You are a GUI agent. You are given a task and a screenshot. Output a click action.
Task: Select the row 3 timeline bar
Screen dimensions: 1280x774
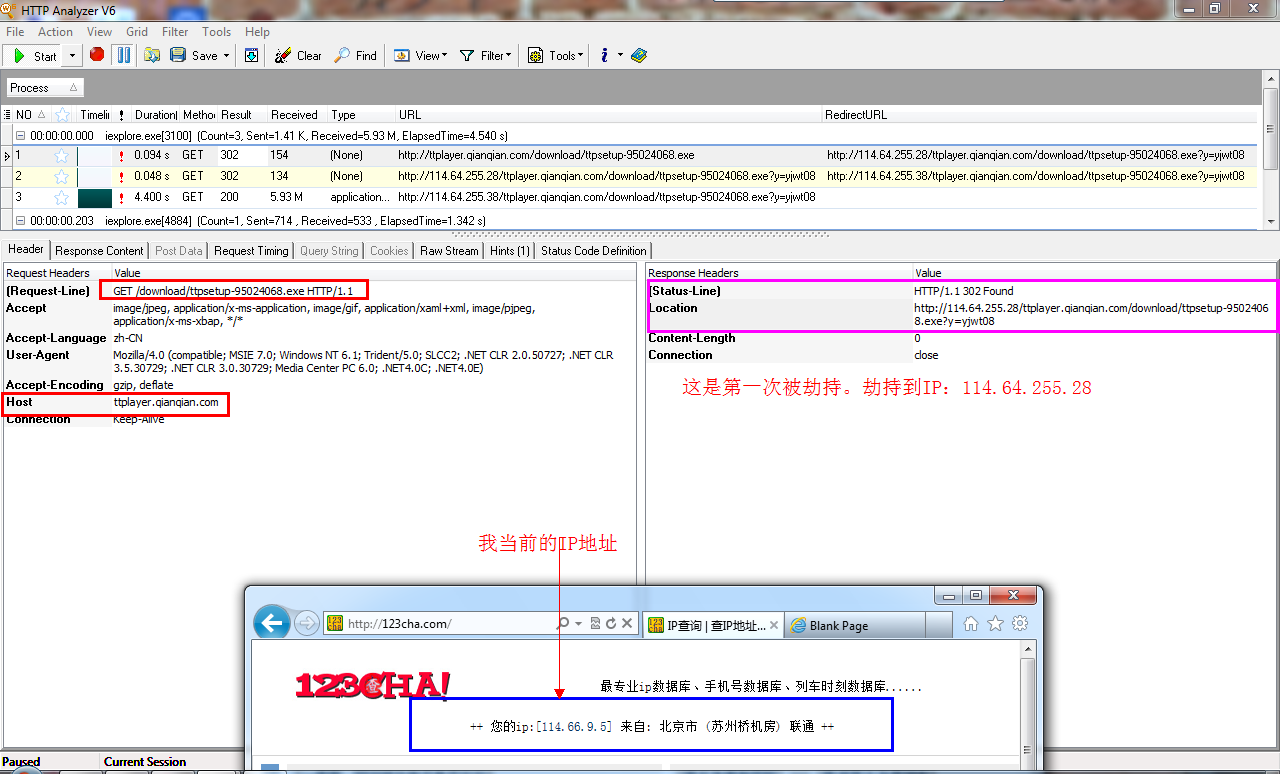tap(96, 198)
